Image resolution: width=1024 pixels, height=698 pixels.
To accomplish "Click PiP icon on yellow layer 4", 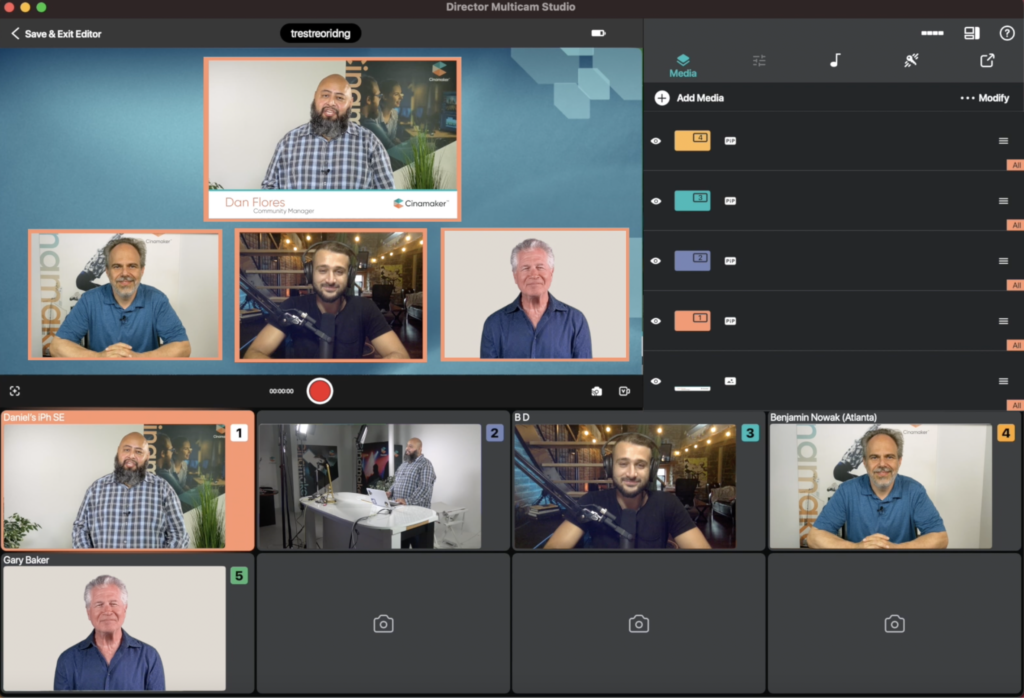I will (730, 141).
